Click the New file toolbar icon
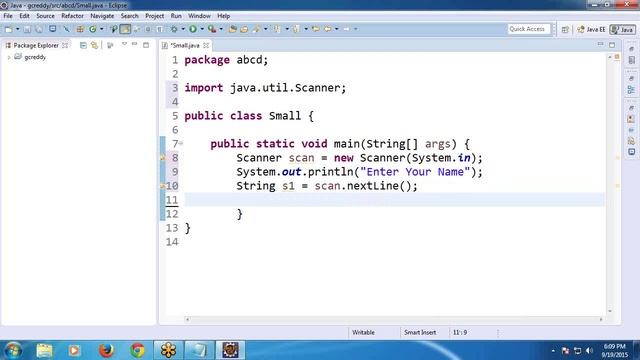 point(8,29)
